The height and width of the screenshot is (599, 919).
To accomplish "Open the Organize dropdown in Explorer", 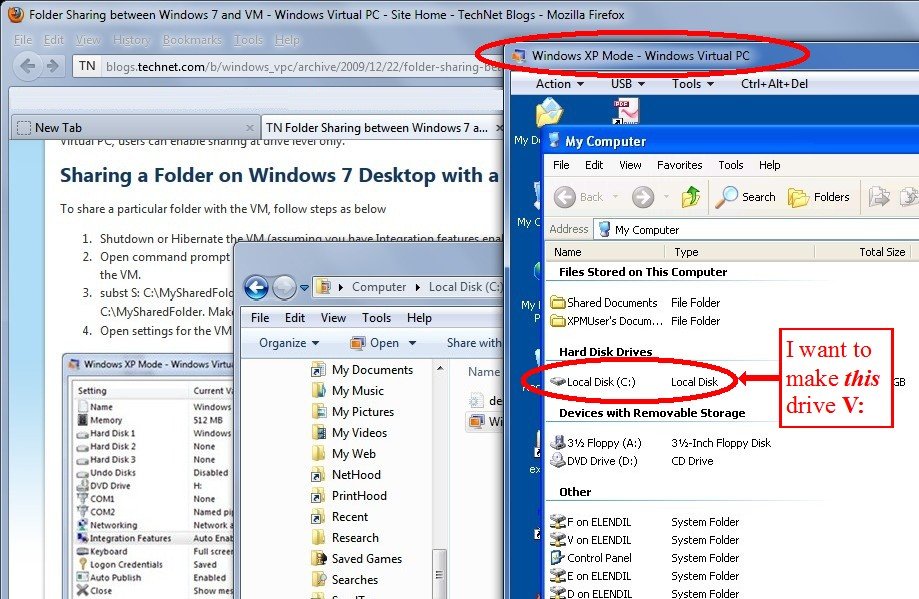I will point(288,342).
